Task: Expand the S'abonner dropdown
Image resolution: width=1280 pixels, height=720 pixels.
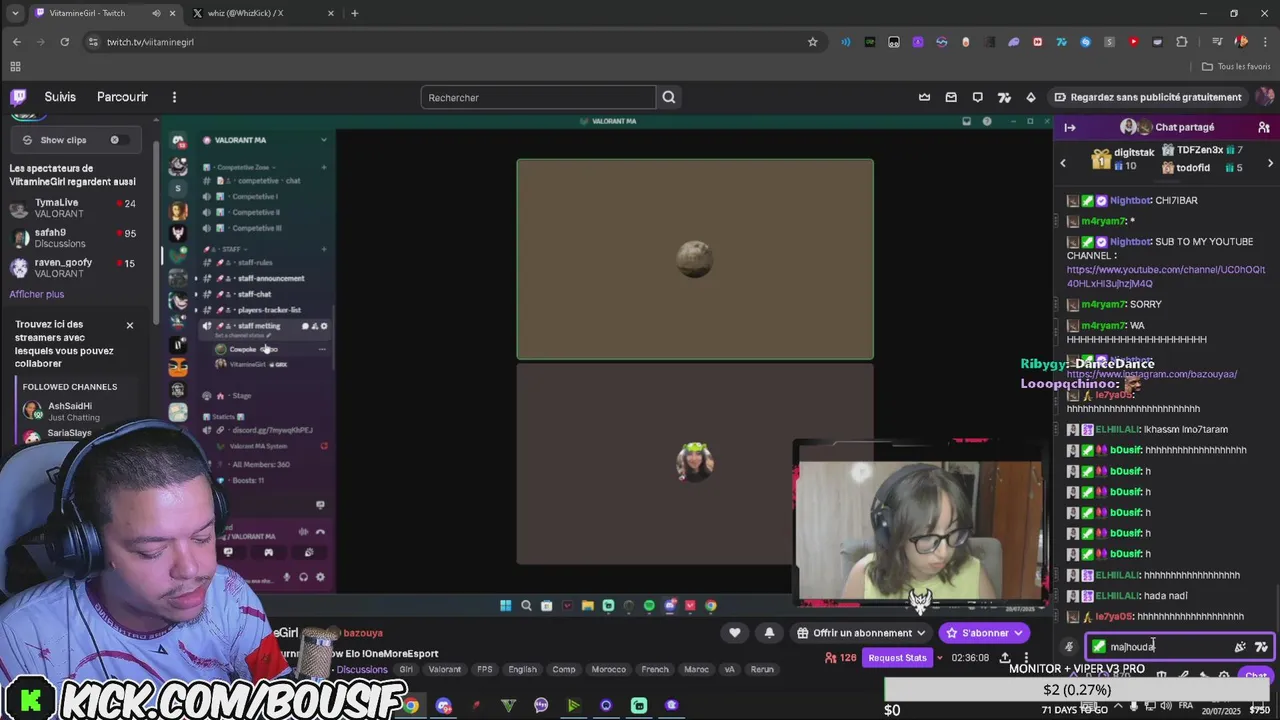Action: 1018,633
